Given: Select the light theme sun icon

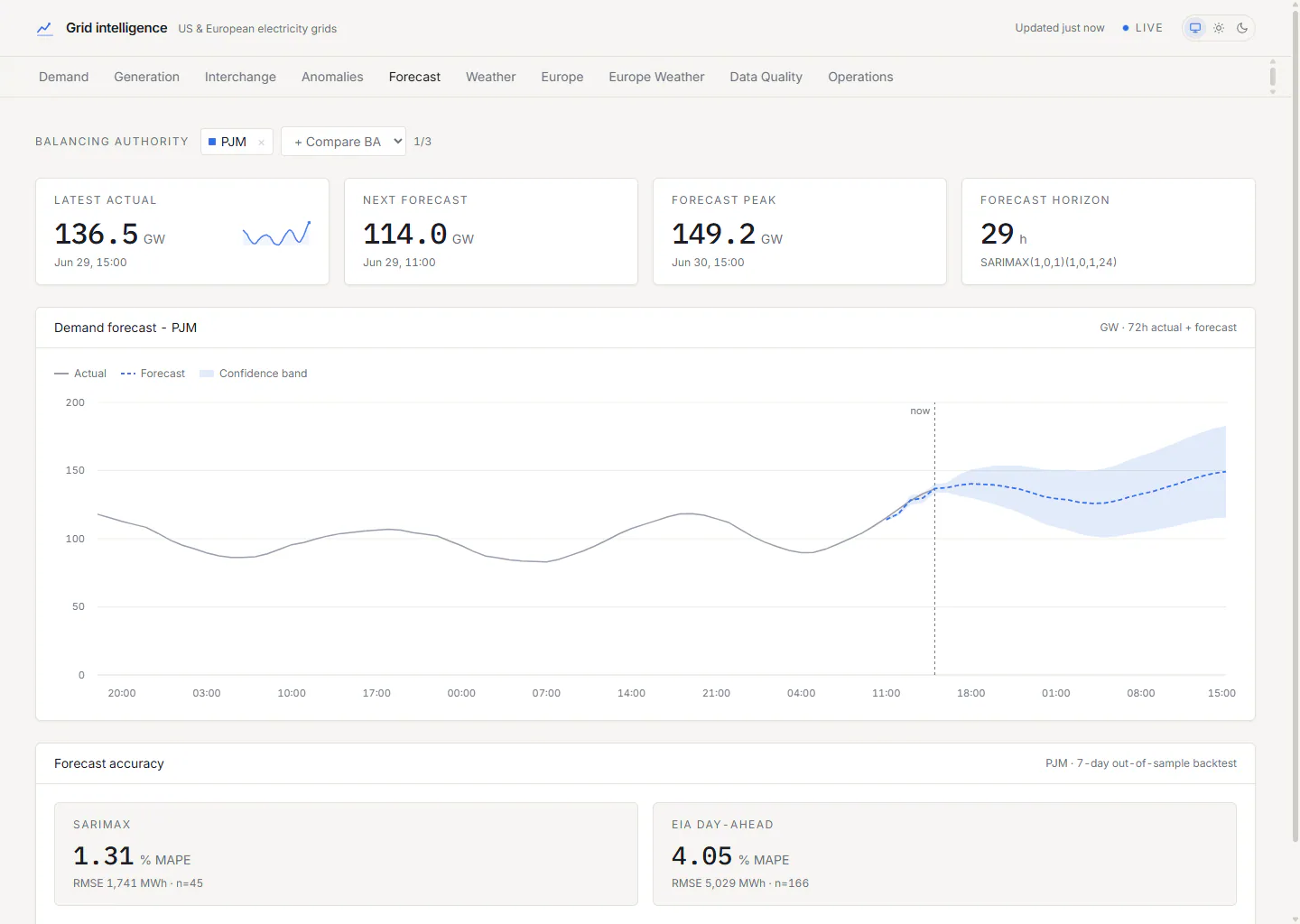Looking at the screenshot, I should 1219,28.
